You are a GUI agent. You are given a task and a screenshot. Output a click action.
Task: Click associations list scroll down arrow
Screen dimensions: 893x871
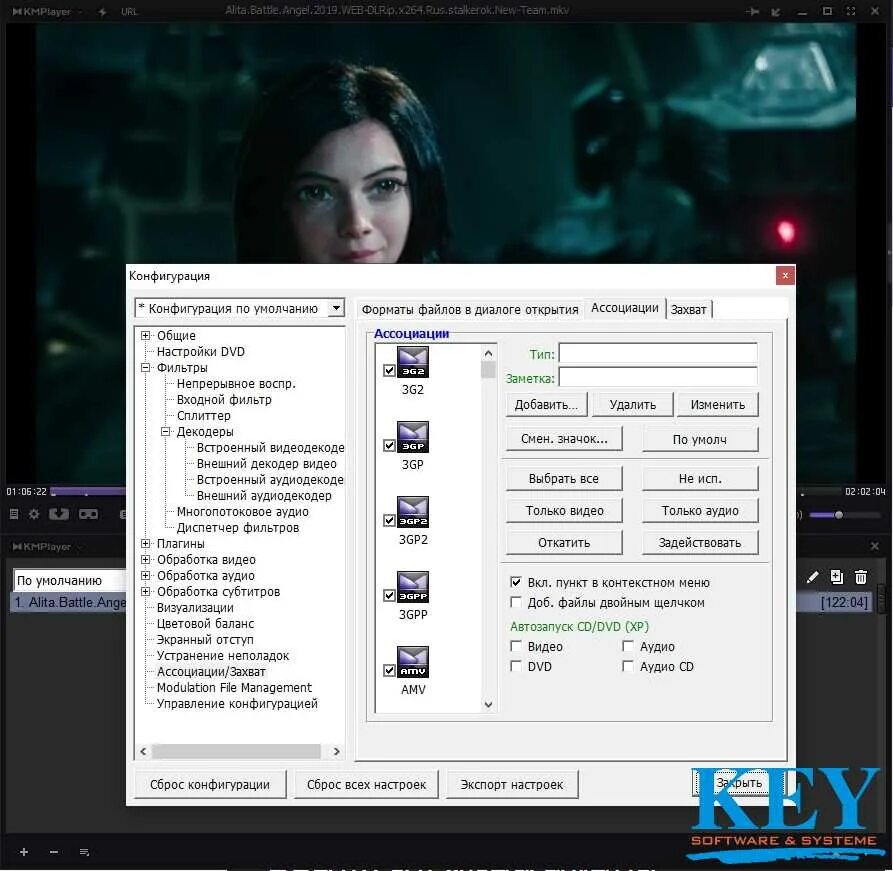point(488,705)
